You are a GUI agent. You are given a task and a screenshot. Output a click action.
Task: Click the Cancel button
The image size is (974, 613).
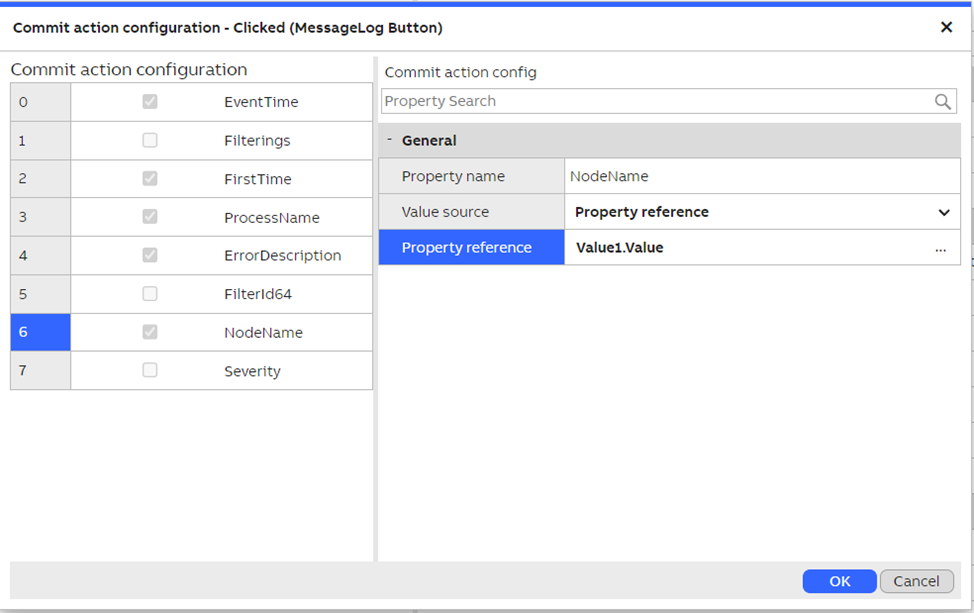click(916, 581)
